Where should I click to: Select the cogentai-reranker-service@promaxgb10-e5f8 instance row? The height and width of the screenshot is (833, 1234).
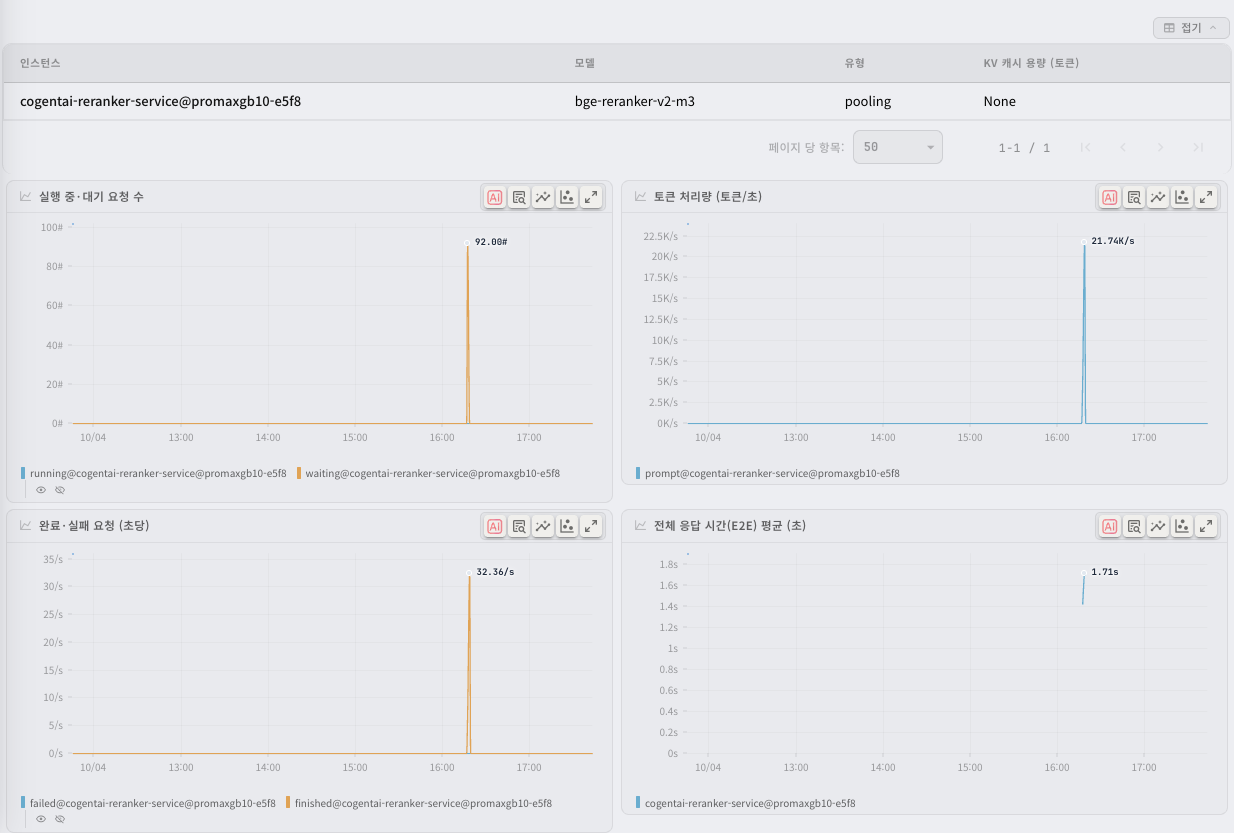click(x=617, y=101)
